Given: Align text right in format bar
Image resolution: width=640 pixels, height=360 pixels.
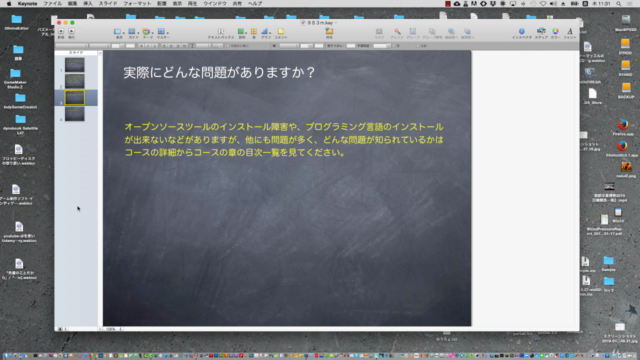Looking at the screenshot, I should tap(178, 46).
